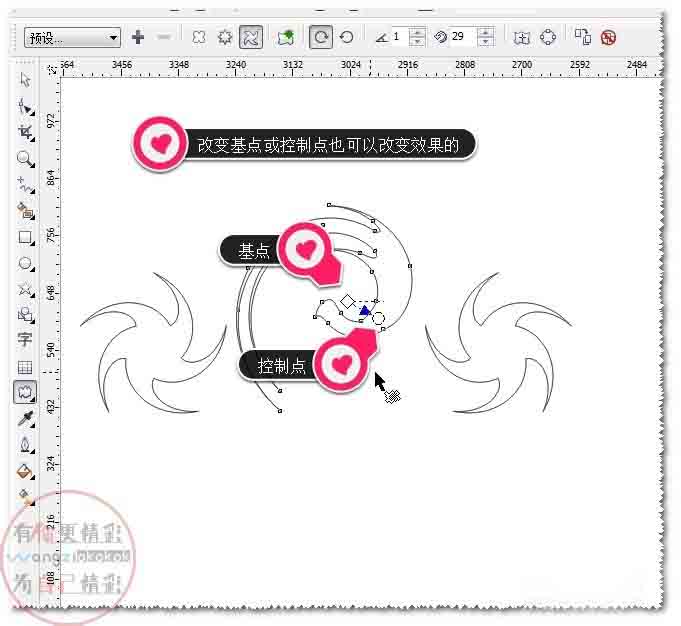Activate the Zoom magnifier tool
The height and width of the screenshot is (626, 681).
point(25,159)
